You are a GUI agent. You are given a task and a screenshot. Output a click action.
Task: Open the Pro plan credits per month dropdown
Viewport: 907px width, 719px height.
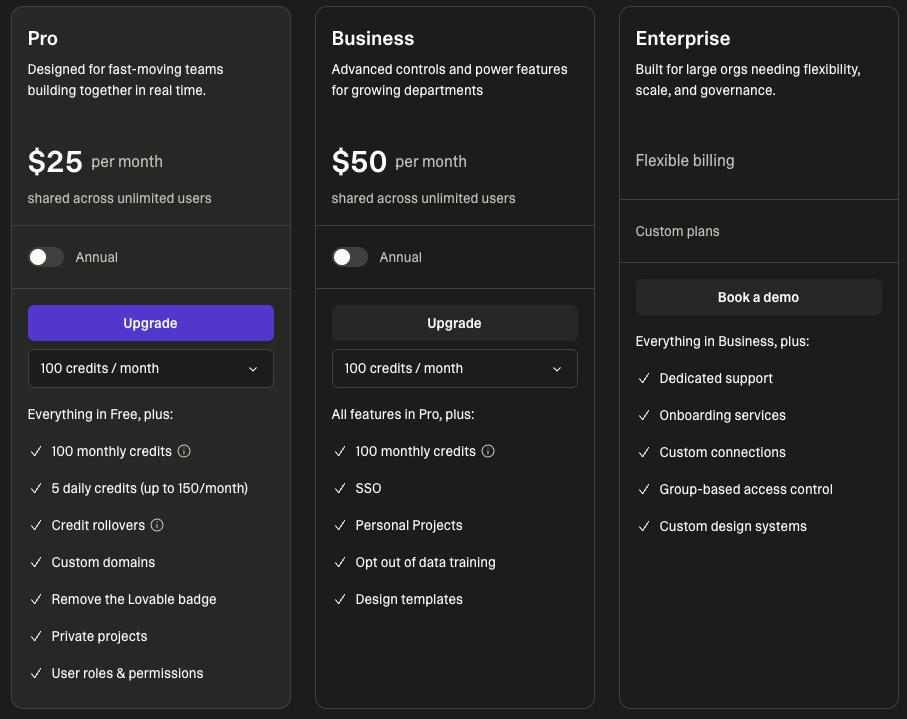(150, 368)
